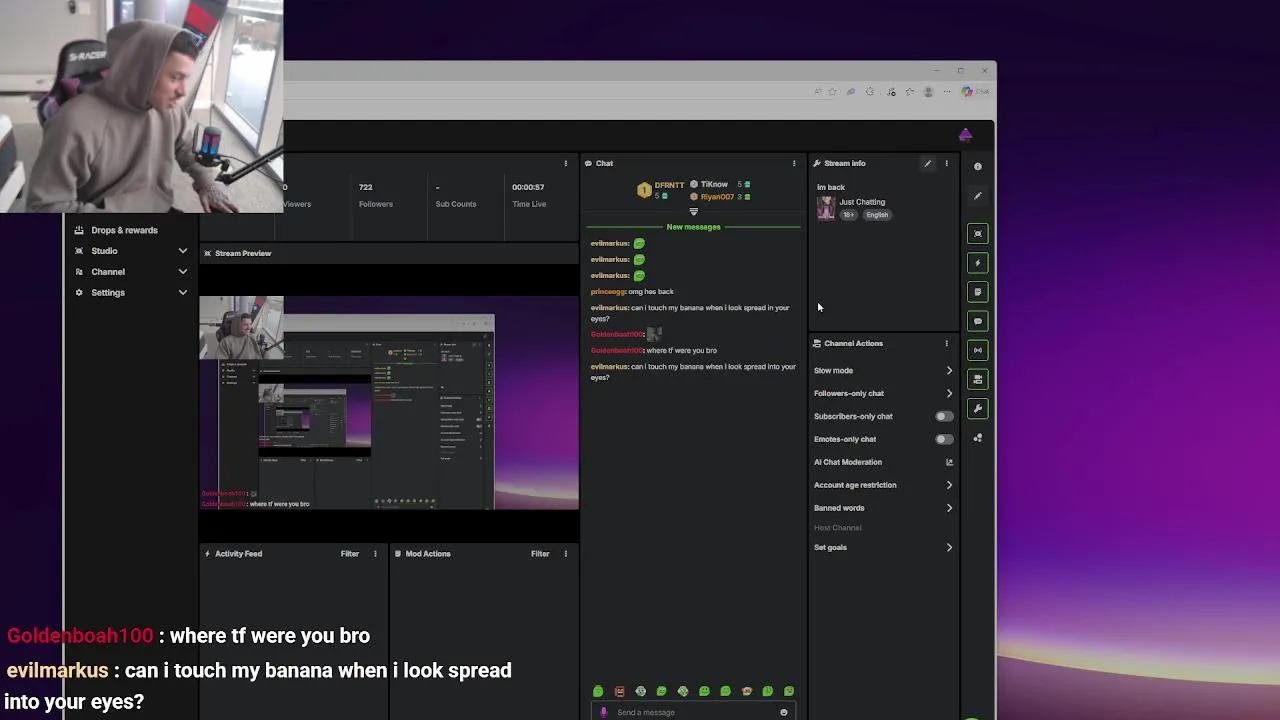
Task: Open Drops & rewards menu item
Action: click(x=124, y=230)
